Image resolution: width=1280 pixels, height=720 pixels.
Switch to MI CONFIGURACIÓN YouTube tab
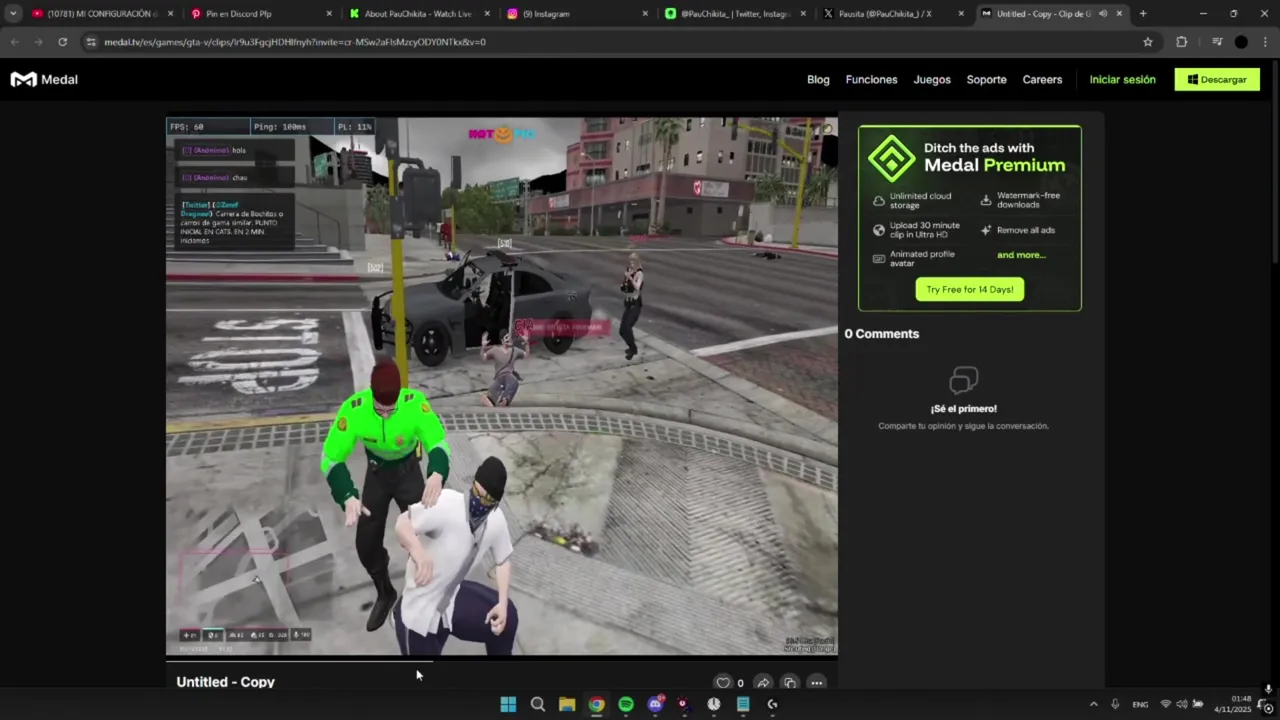point(100,14)
